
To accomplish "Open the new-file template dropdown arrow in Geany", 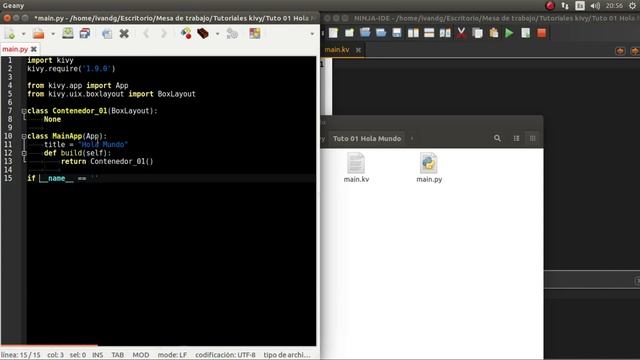I will point(23,34).
